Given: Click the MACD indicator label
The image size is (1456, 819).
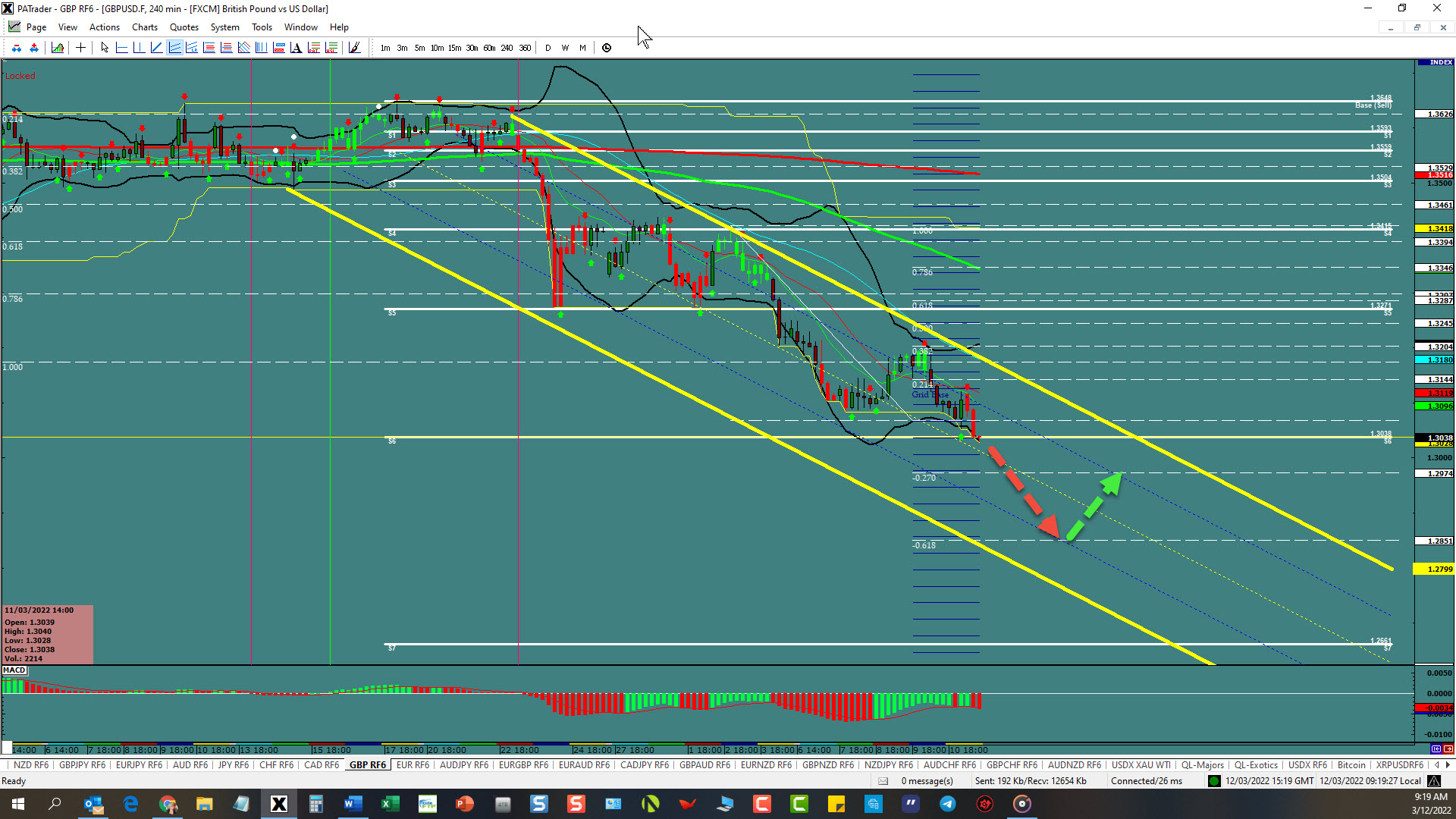Looking at the screenshot, I should point(14,670).
